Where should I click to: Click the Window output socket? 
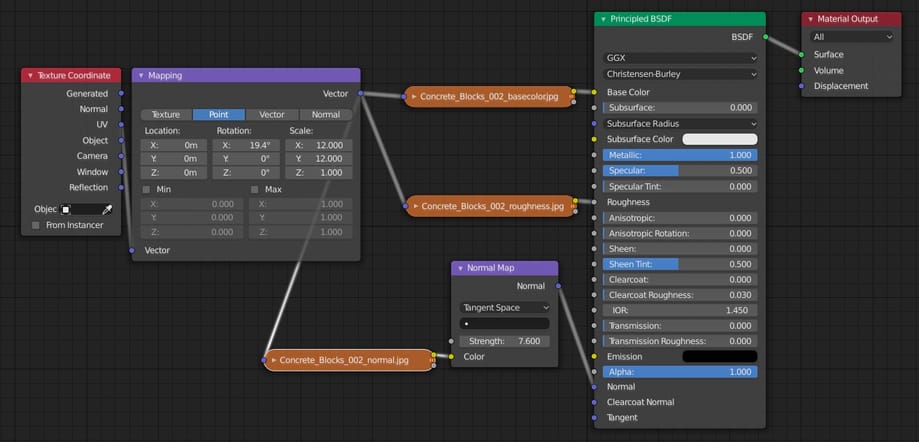pos(121,172)
